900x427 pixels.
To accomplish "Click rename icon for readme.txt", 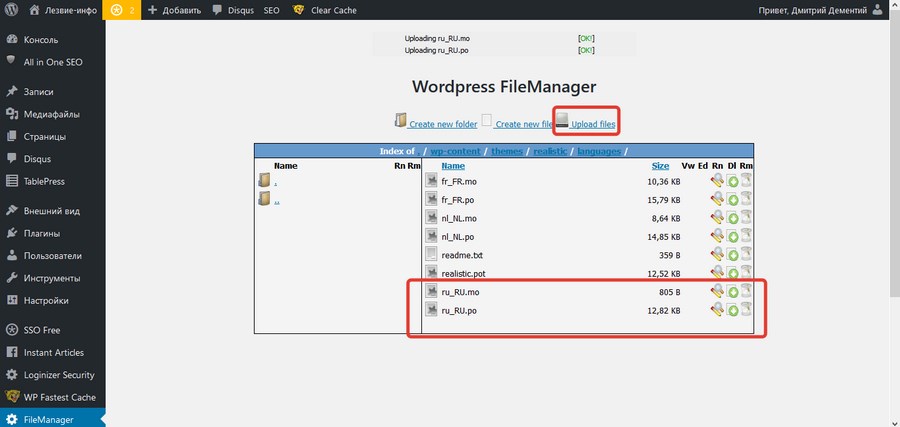I will tap(717, 254).
